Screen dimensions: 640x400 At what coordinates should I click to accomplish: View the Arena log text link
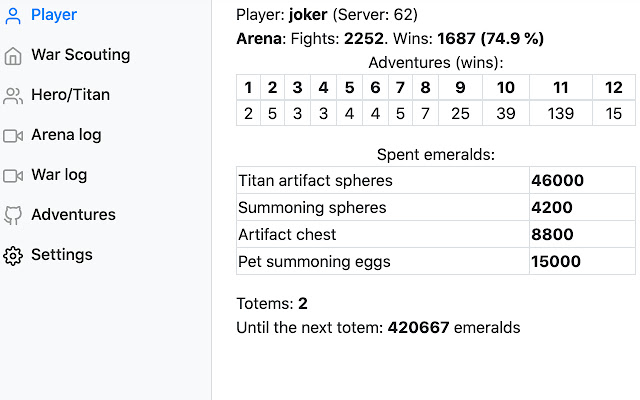coord(66,135)
